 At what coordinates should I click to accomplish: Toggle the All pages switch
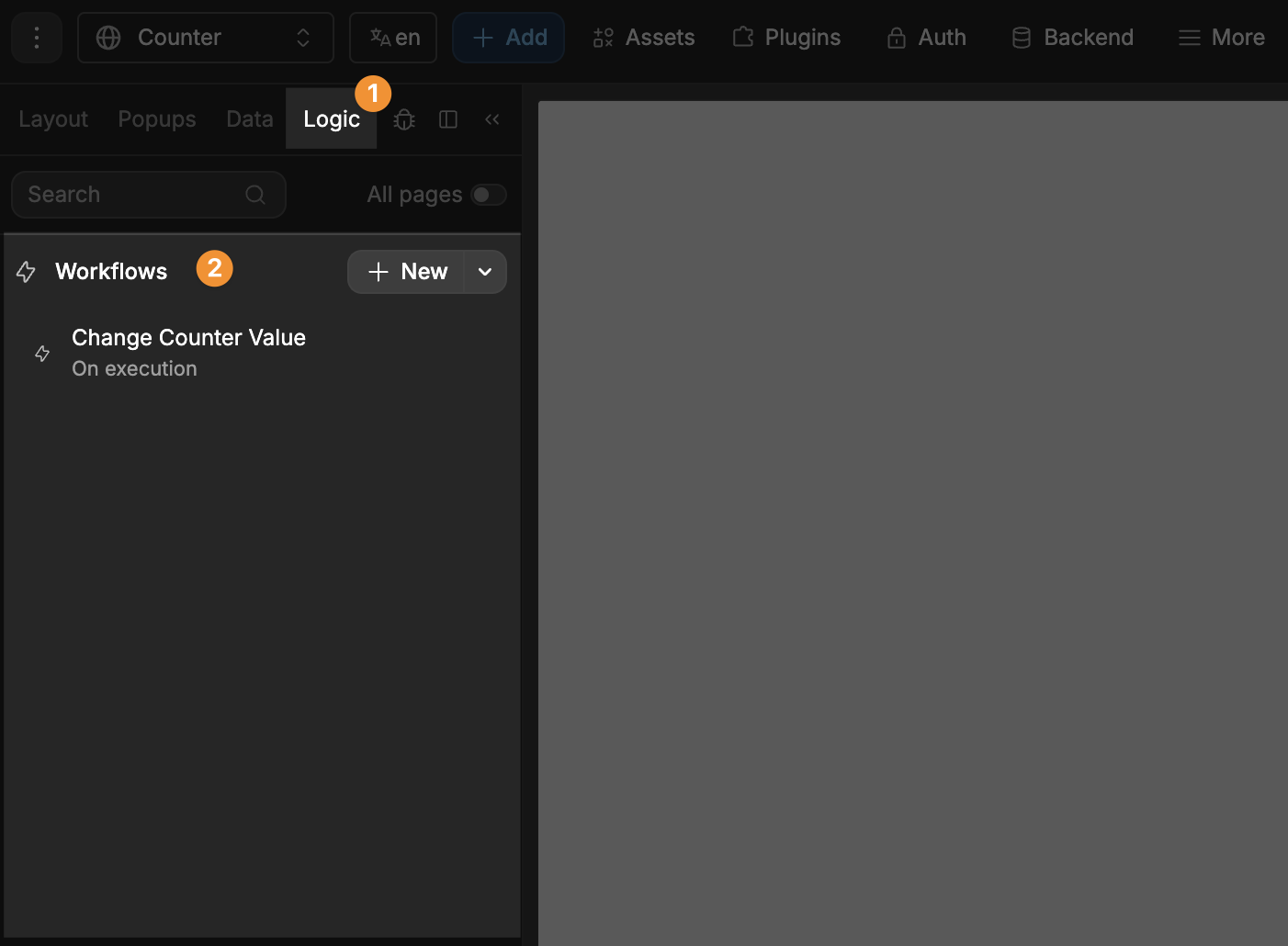[x=488, y=195]
